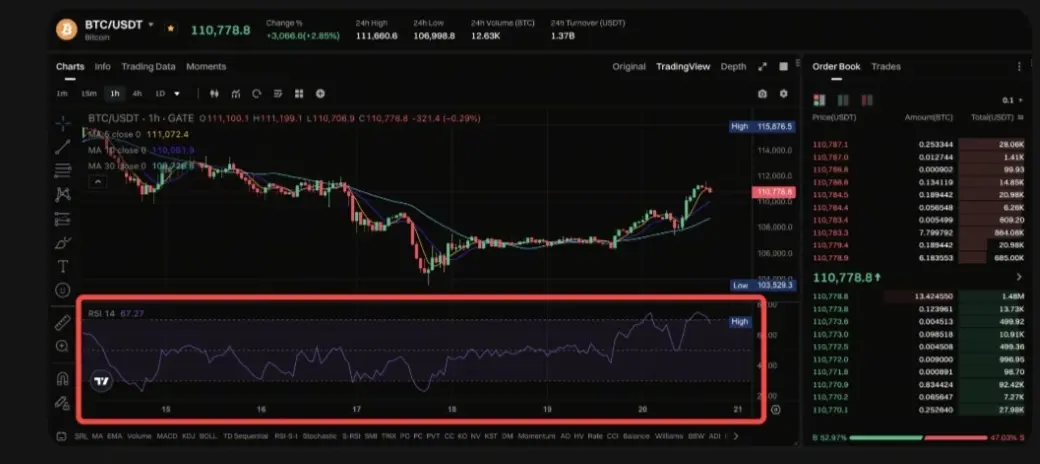Enable the Stochastic indicator
The width and height of the screenshot is (1040, 464).
[320, 436]
